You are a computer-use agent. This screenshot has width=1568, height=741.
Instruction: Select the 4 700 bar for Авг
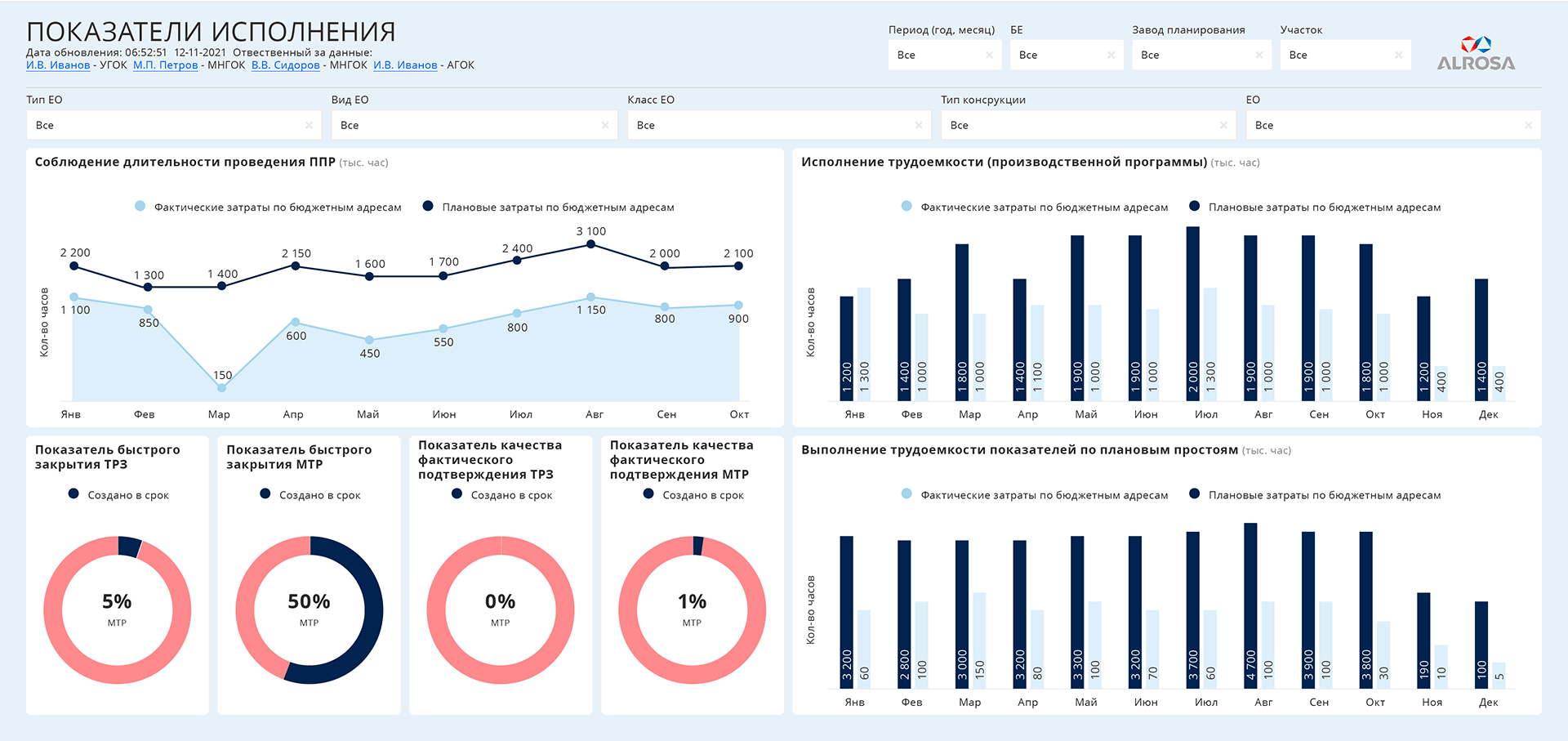(1250, 605)
